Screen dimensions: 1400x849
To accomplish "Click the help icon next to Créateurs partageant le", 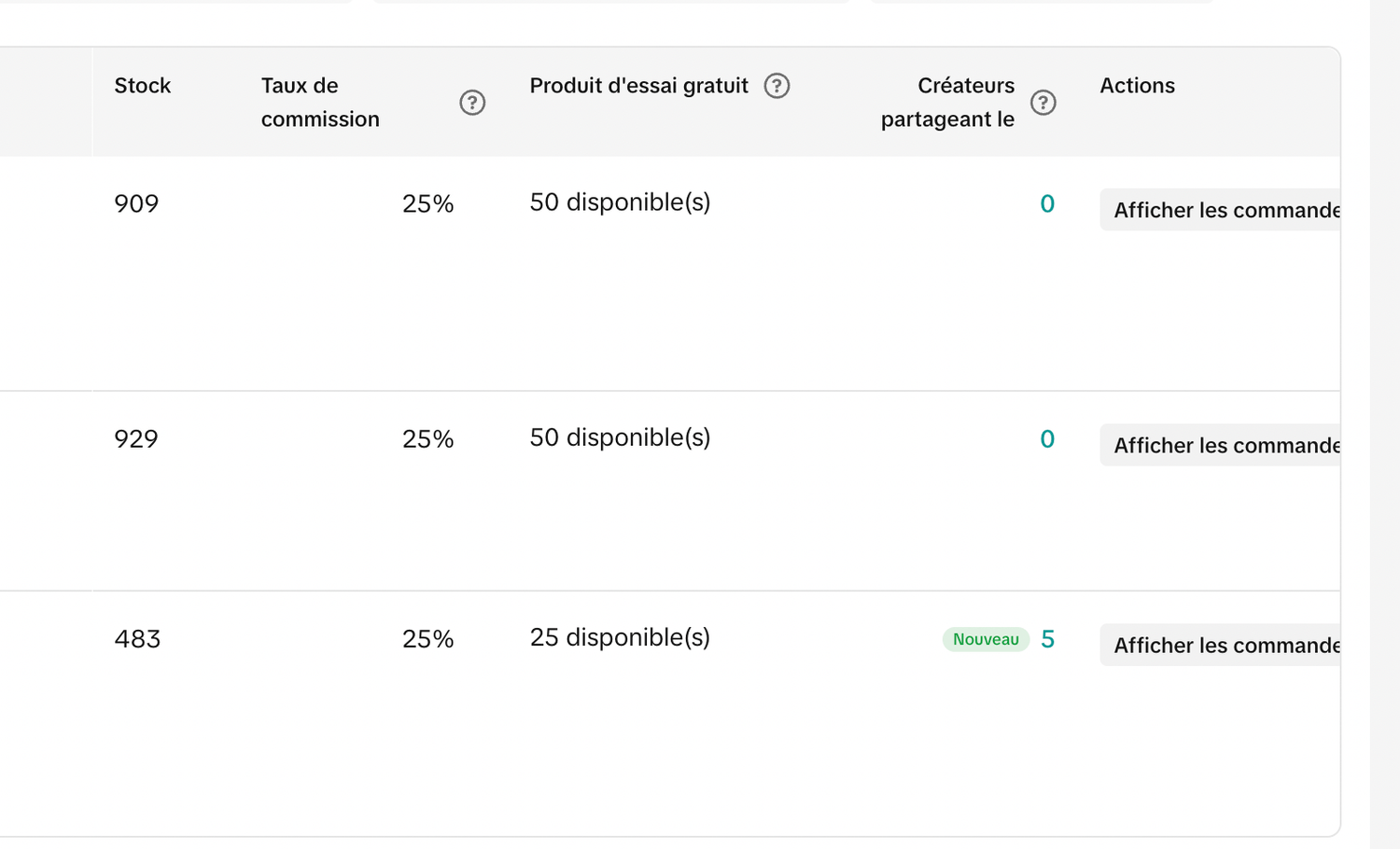I will pyautogui.click(x=1043, y=103).
